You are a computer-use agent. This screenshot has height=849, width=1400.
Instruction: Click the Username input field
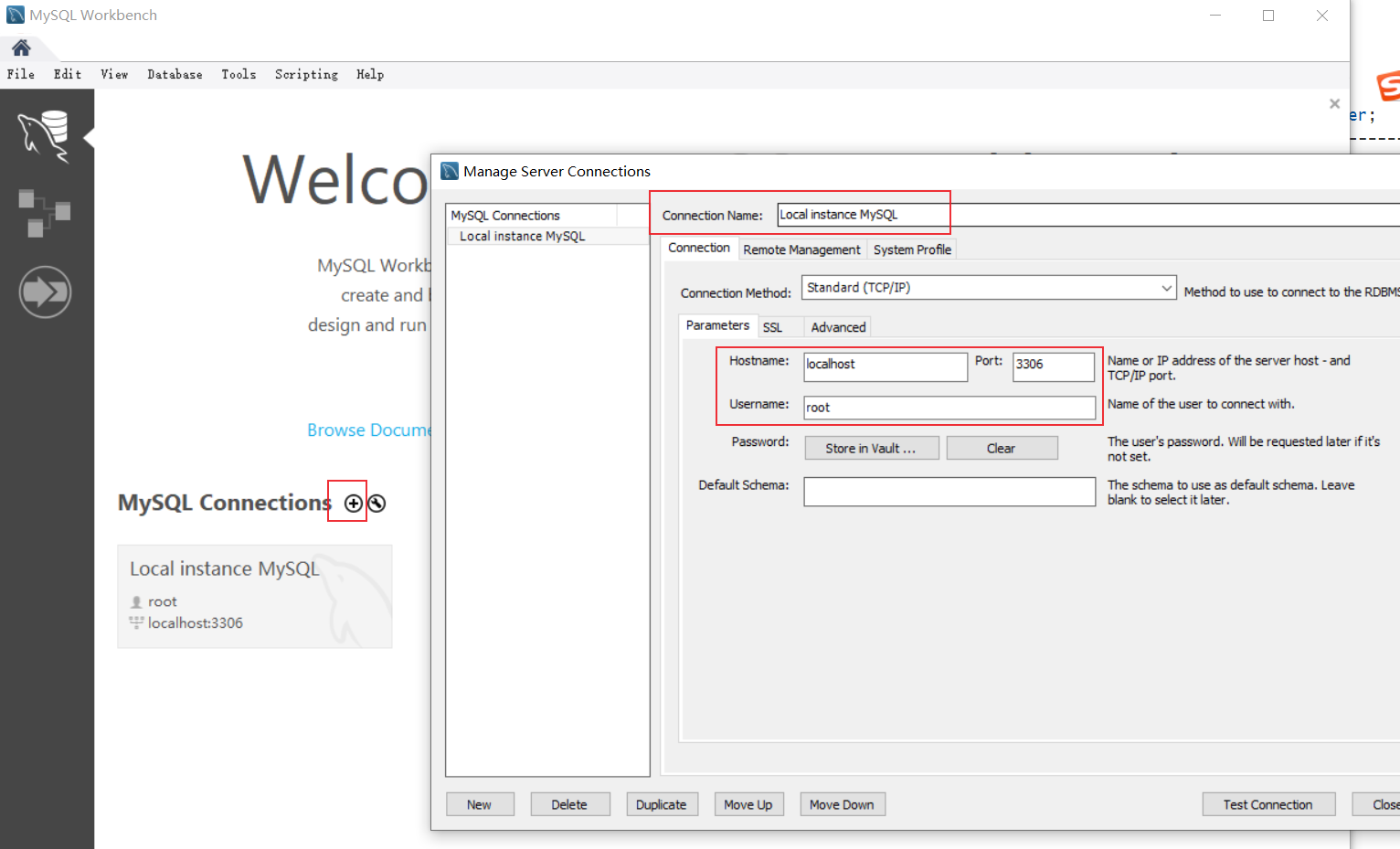click(x=949, y=408)
